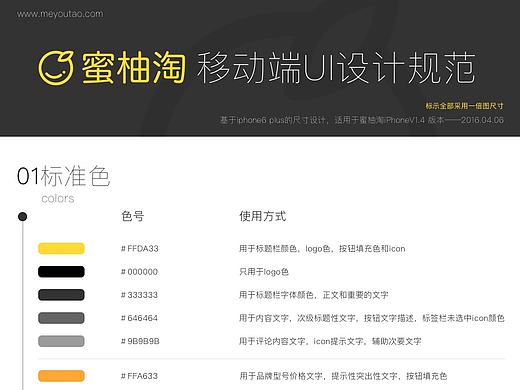Click usage text 用于标题栏颜色，logo色

(x=322, y=249)
